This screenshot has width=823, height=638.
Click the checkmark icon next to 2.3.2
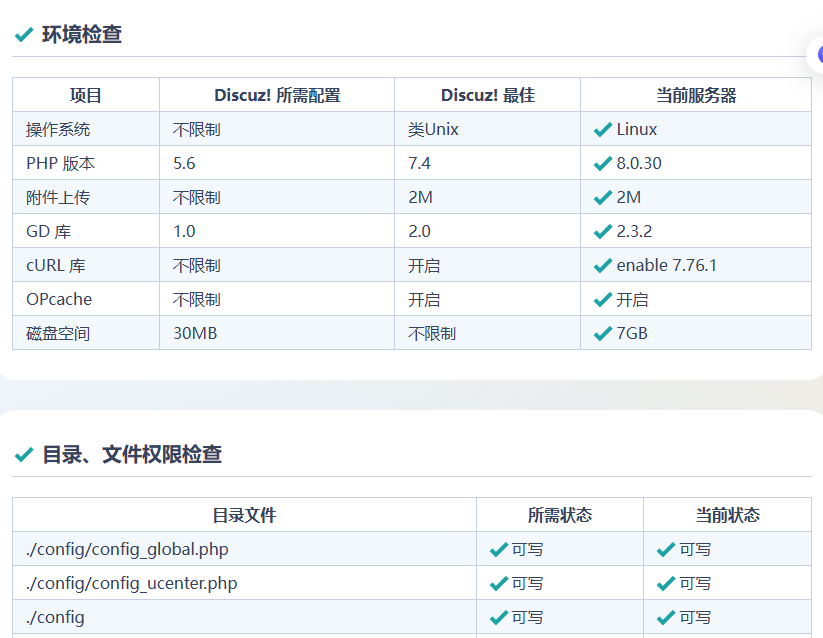603,231
